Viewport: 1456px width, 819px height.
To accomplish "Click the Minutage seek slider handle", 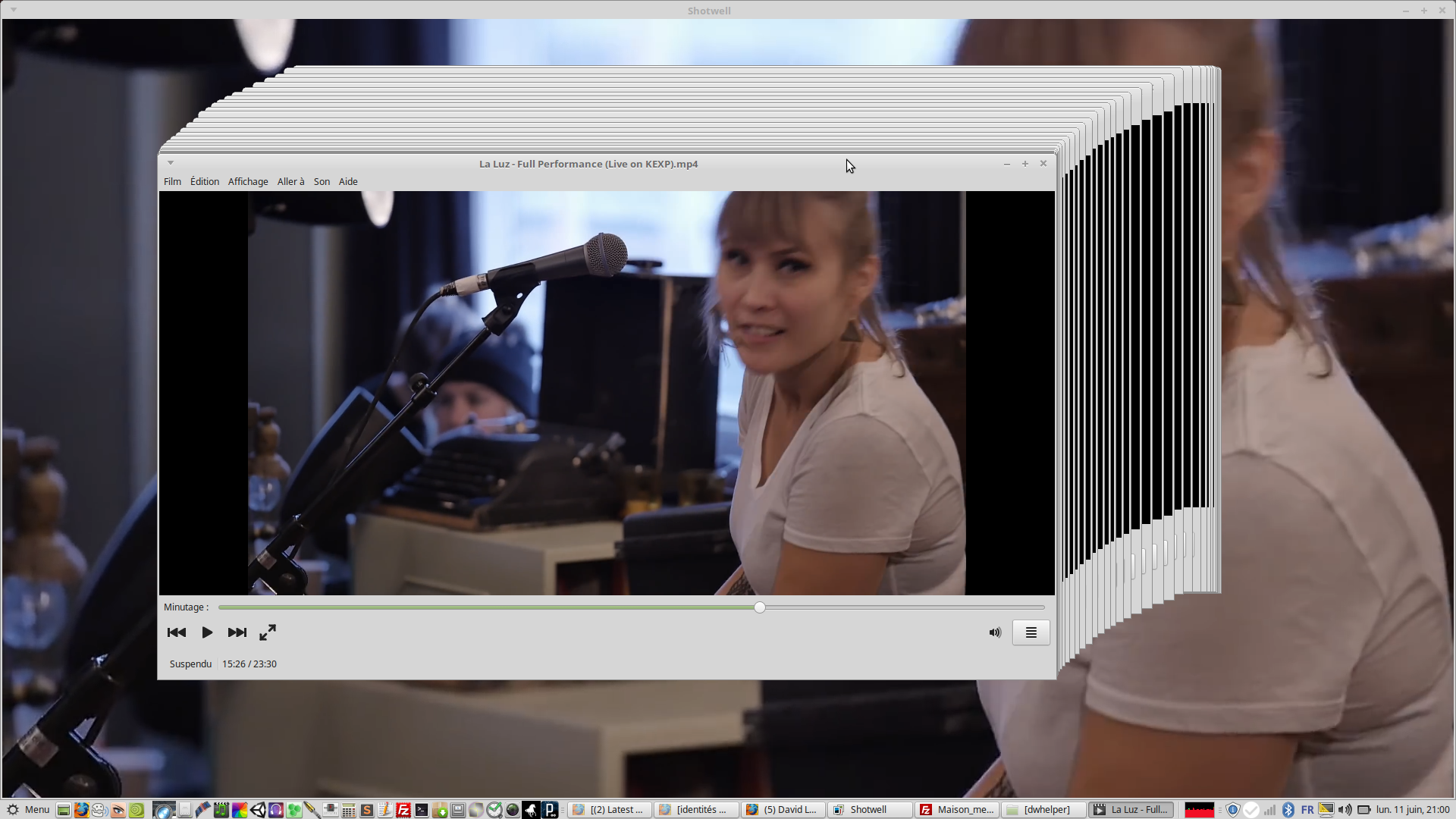I will (x=760, y=607).
